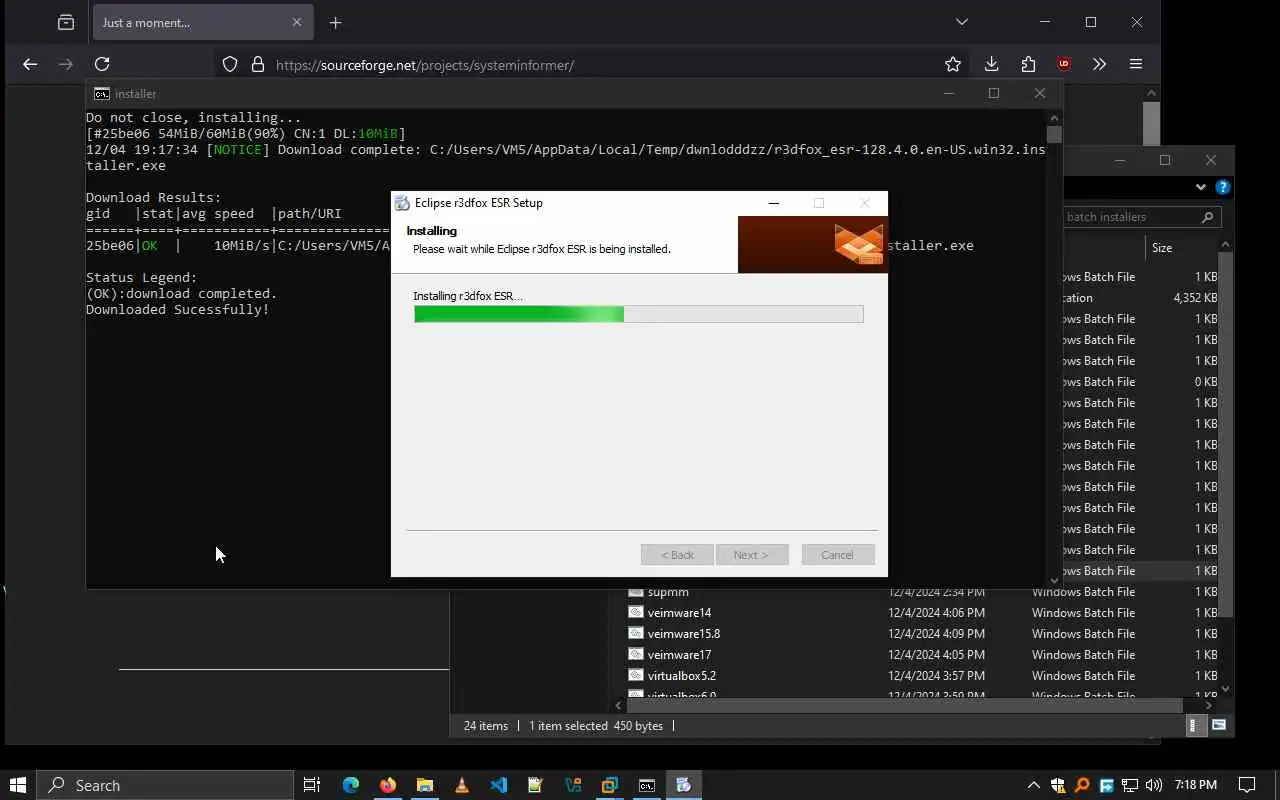Viewport: 1280px width, 800px height.
Task: Select the virtualbox5.2 file
Action: tap(681, 676)
